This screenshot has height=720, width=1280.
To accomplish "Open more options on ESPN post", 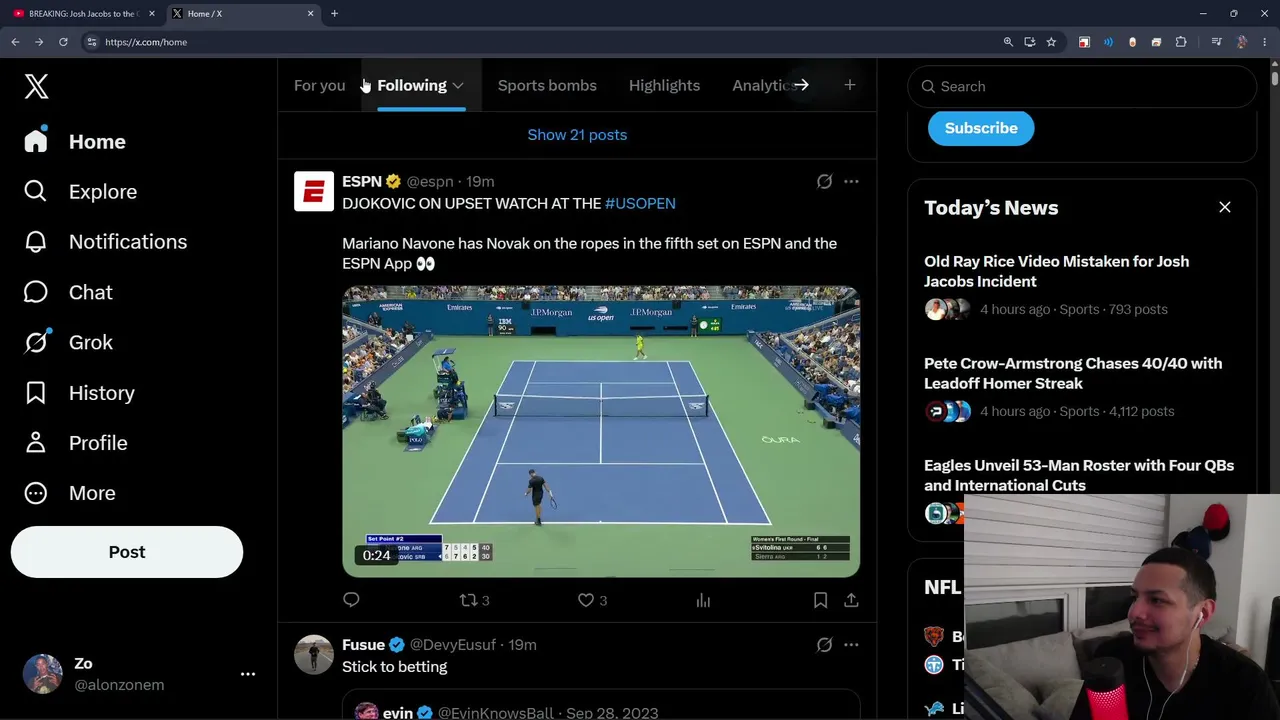I will pos(851,181).
